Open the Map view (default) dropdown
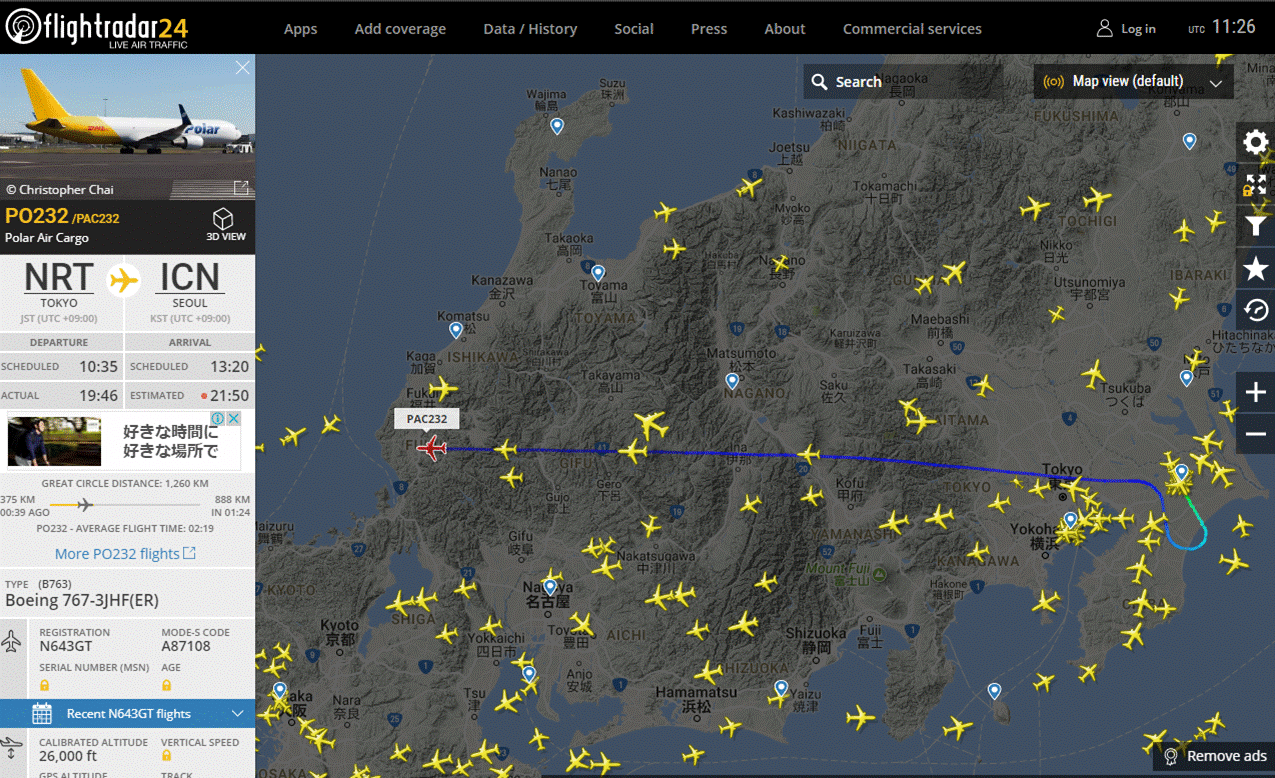The width and height of the screenshot is (1275, 778). pyautogui.click(x=1133, y=81)
